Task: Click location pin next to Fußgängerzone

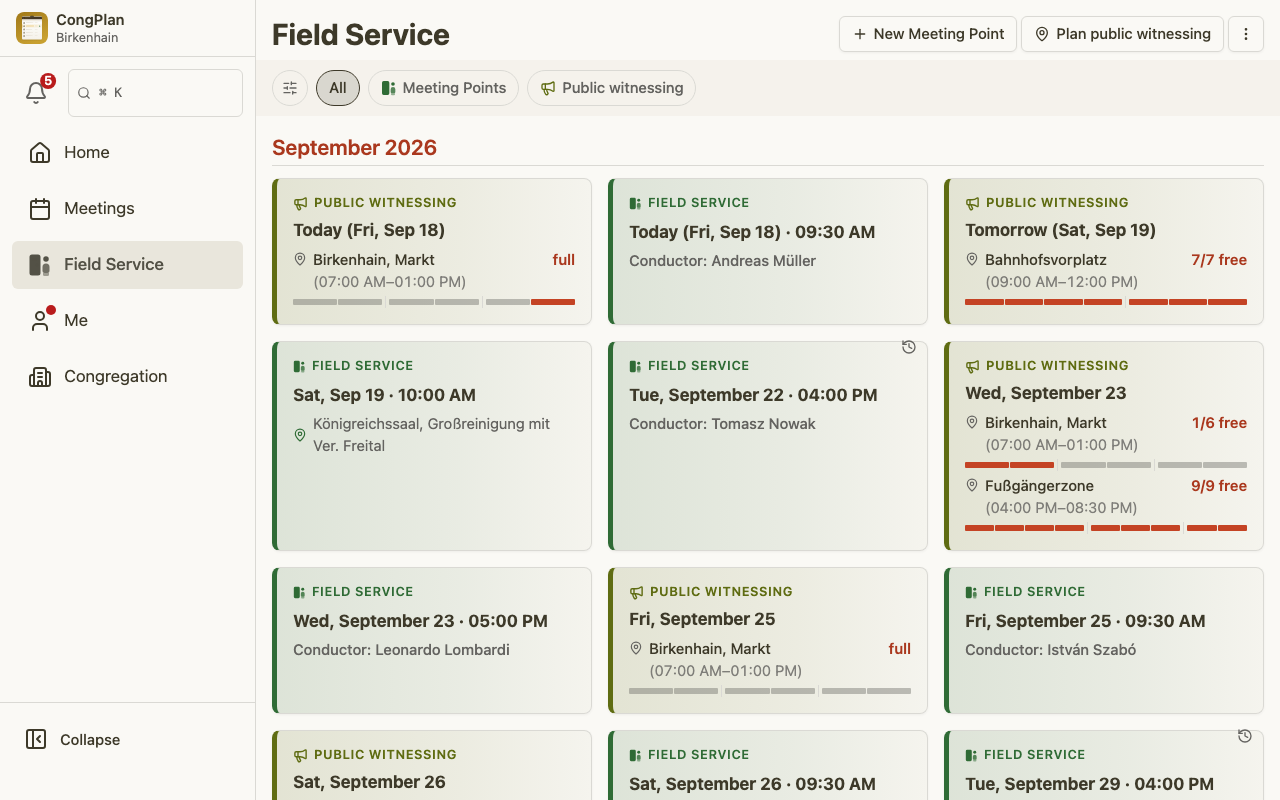Action: (972, 485)
